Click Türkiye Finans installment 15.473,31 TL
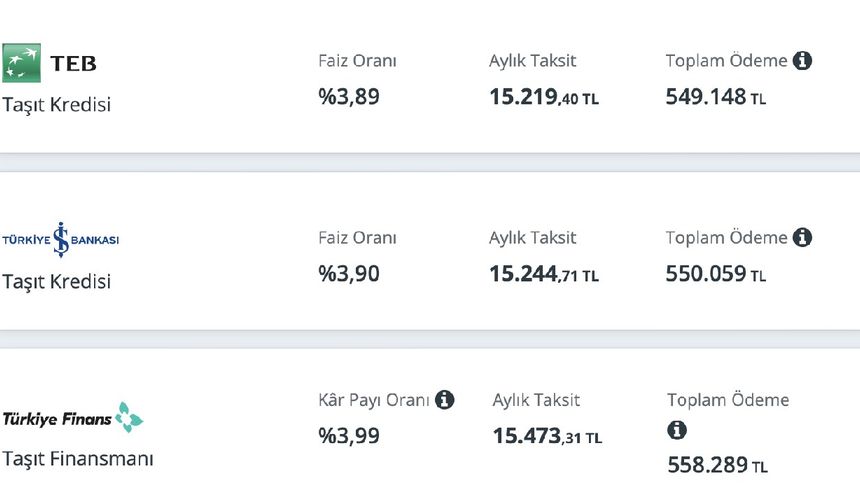Screen dimensions: 860x504 click(x=547, y=437)
